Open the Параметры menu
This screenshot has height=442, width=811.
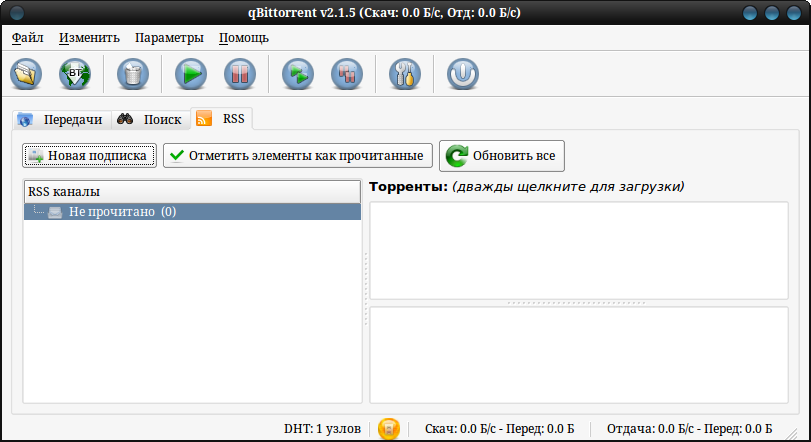coord(169,38)
